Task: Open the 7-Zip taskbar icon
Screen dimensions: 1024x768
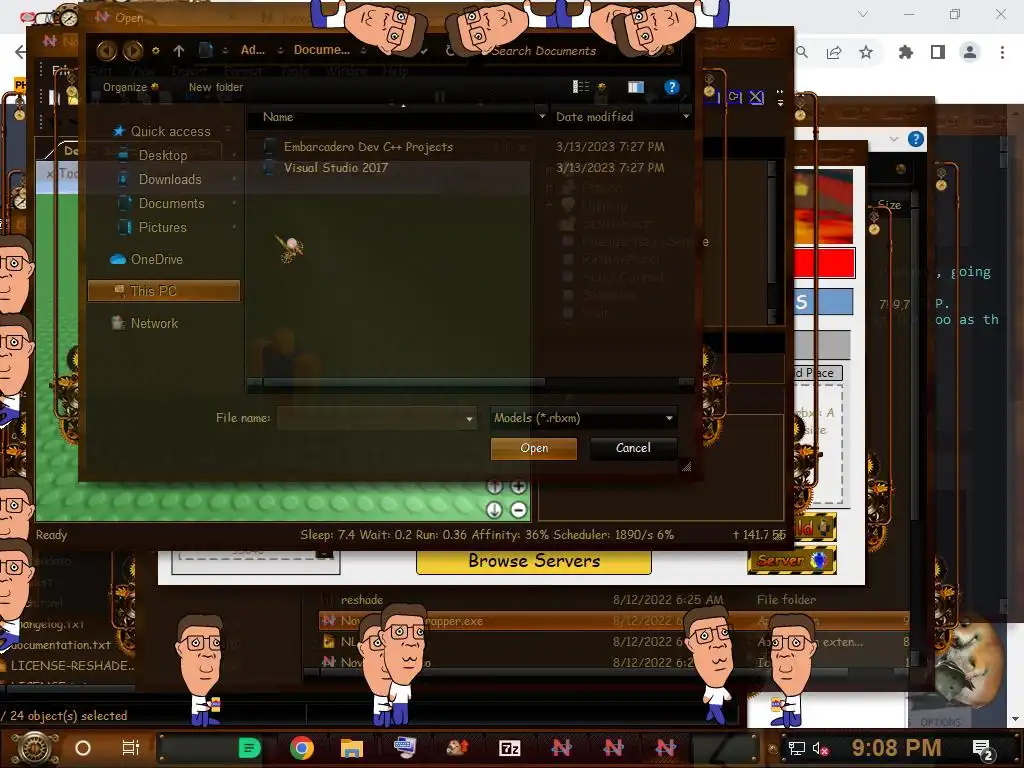Action: (509, 748)
